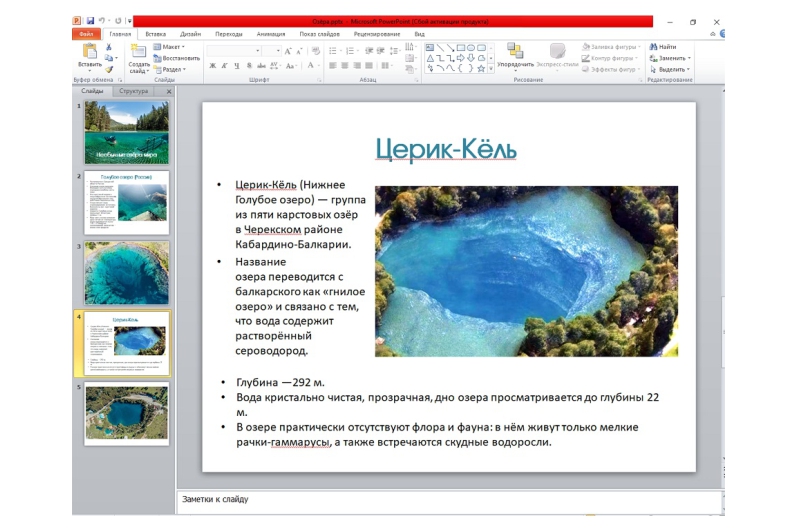This screenshot has width=797, height=531.
Task: Toggle strikethrough abc formatting
Action: pyautogui.click(x=261, y=66)
